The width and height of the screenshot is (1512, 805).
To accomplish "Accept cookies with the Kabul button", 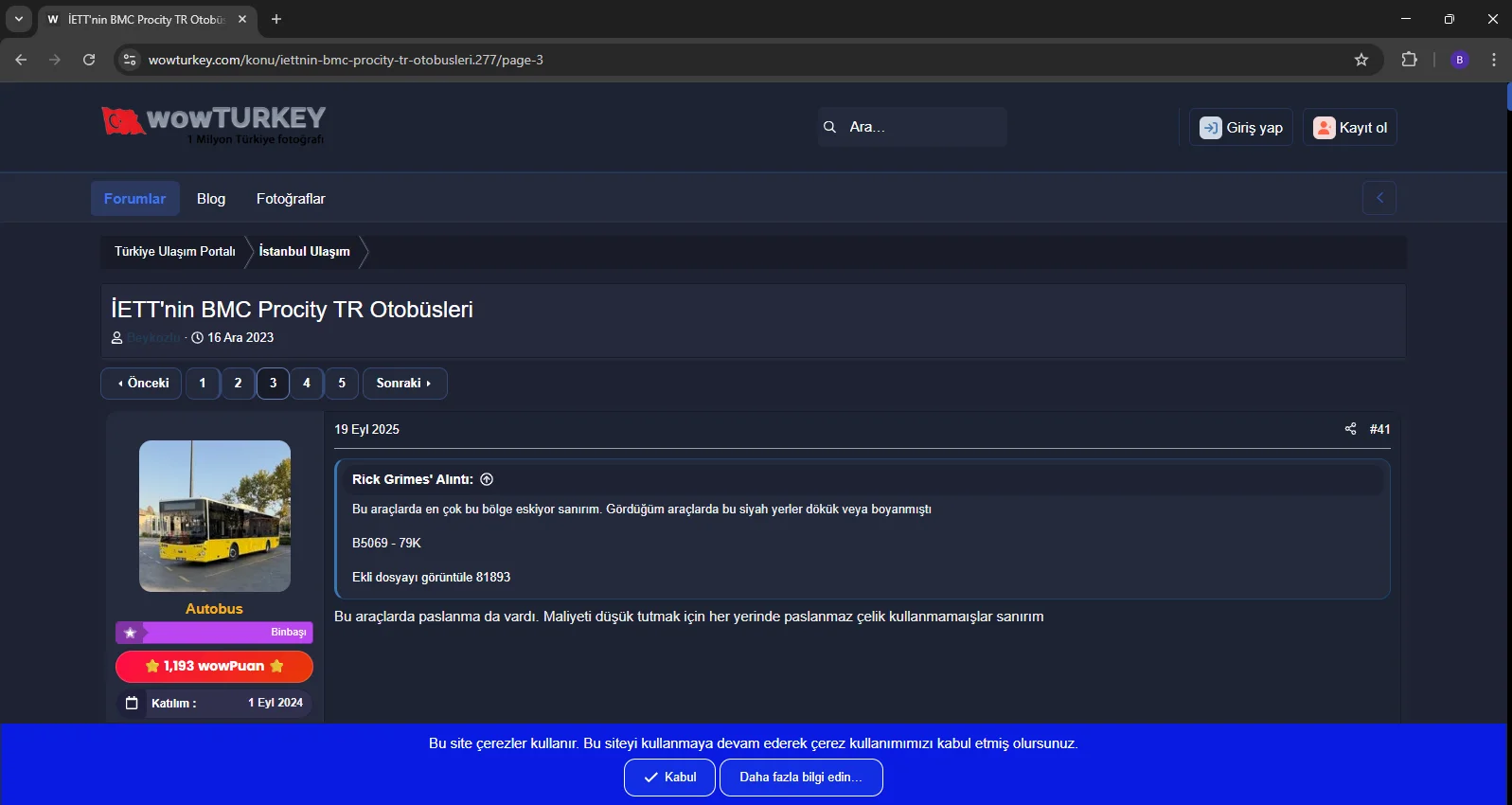I will [669, 778].
